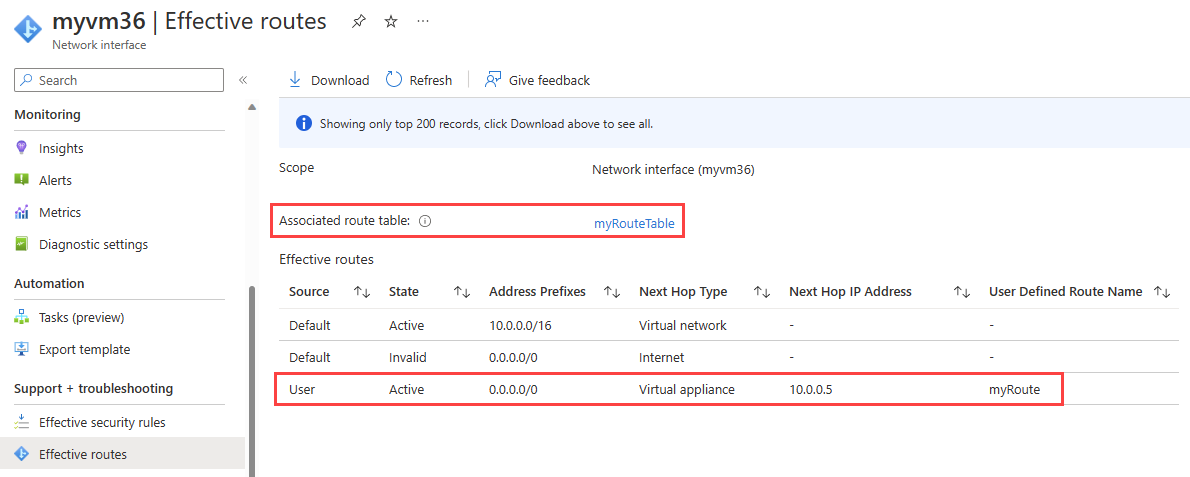Pin the Effective routes page
This screenshot has height=477, width=1190.
pos(359,21)
